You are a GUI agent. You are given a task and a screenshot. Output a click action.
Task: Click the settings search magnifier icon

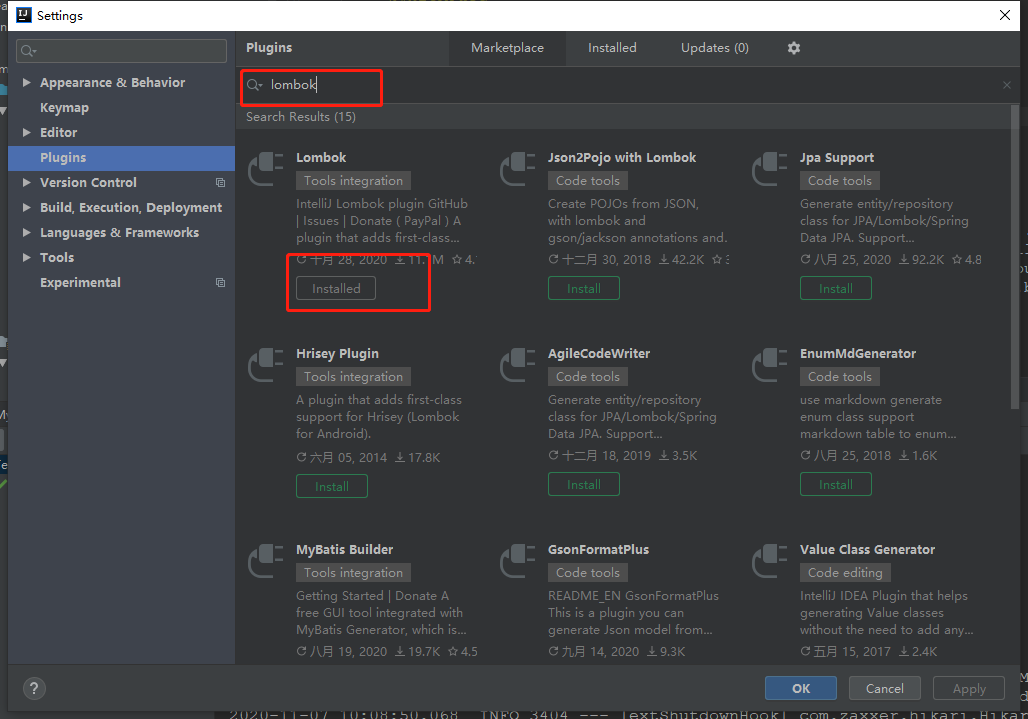pos(28,50)
